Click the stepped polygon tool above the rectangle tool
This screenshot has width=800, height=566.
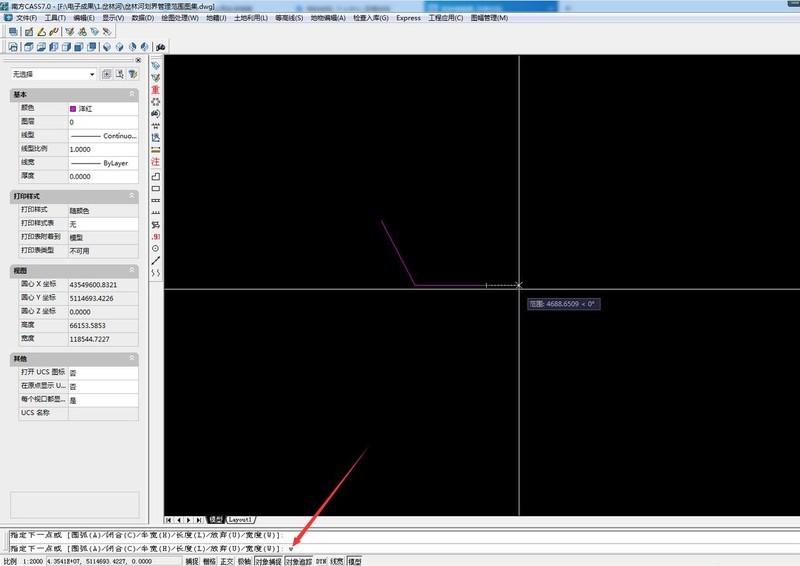(156, 176)
